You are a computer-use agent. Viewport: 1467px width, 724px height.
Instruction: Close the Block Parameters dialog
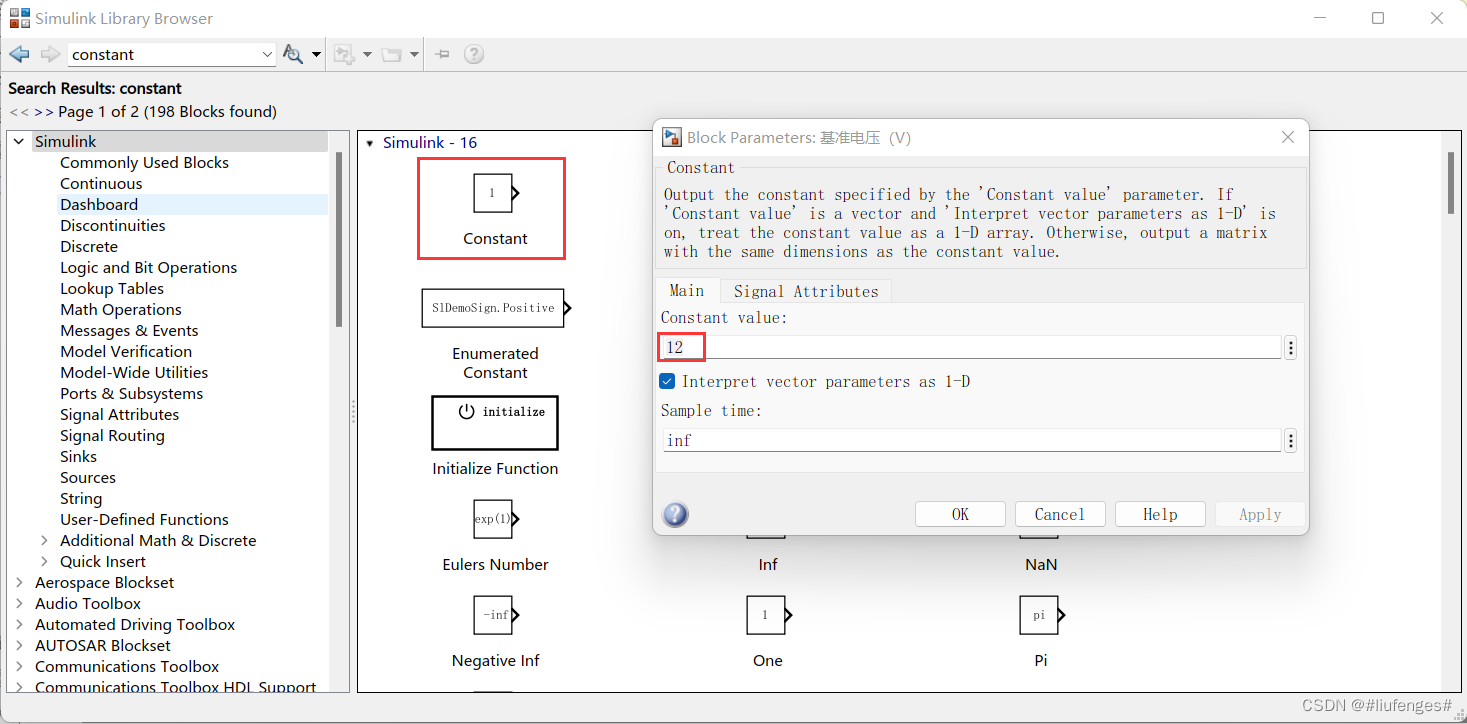tap(1288, 137)
